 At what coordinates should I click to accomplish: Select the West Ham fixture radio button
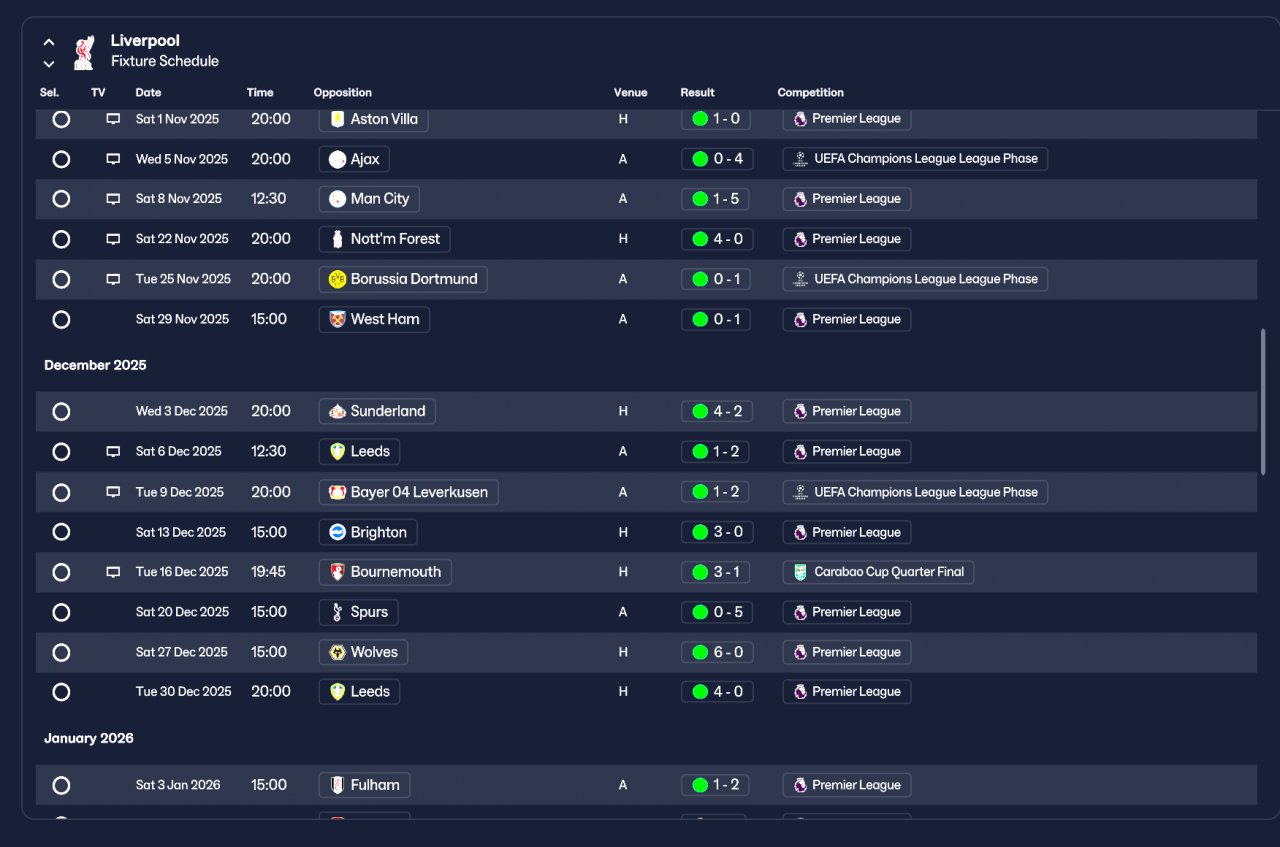(61, 320)
